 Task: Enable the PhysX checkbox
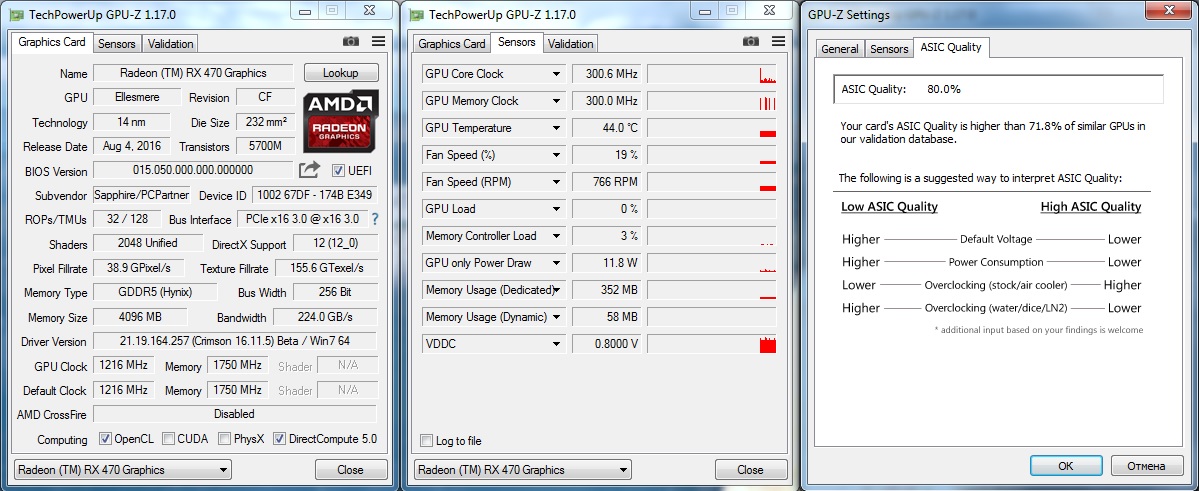[225, 439]
